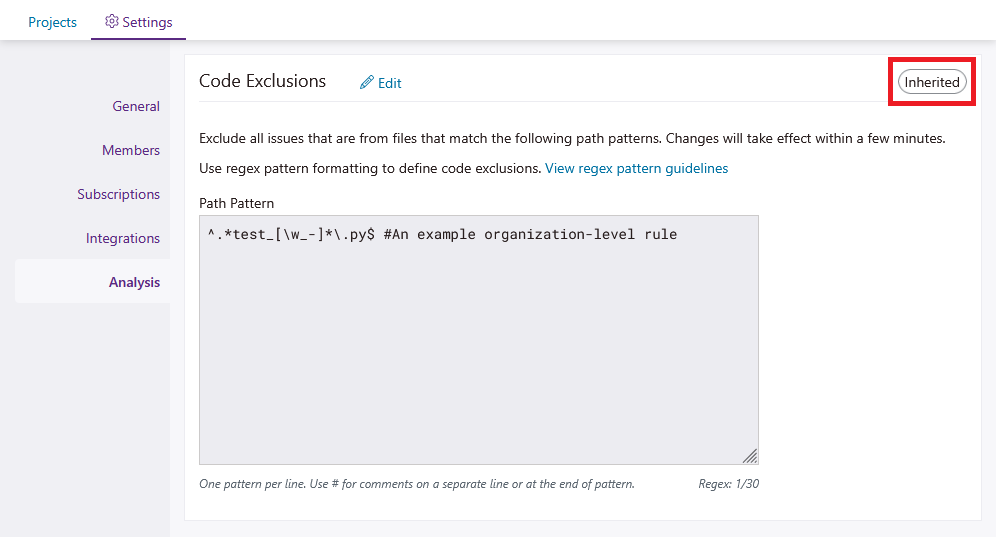Viewport: 996px width, 537px height.
Task: Go to Members settings section
Action: (131, 150)
